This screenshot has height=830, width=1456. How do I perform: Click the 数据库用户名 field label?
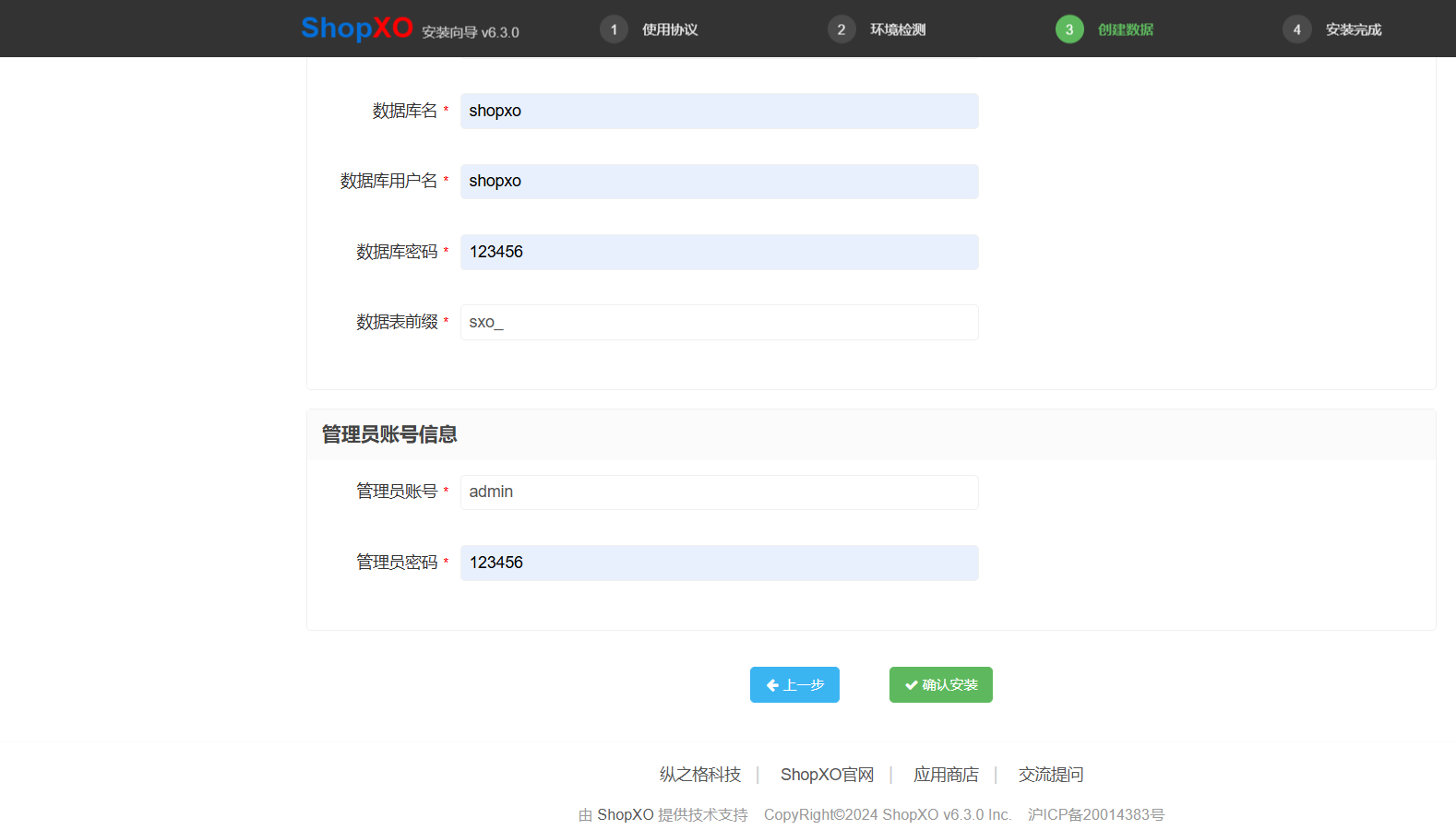point(388,181)
